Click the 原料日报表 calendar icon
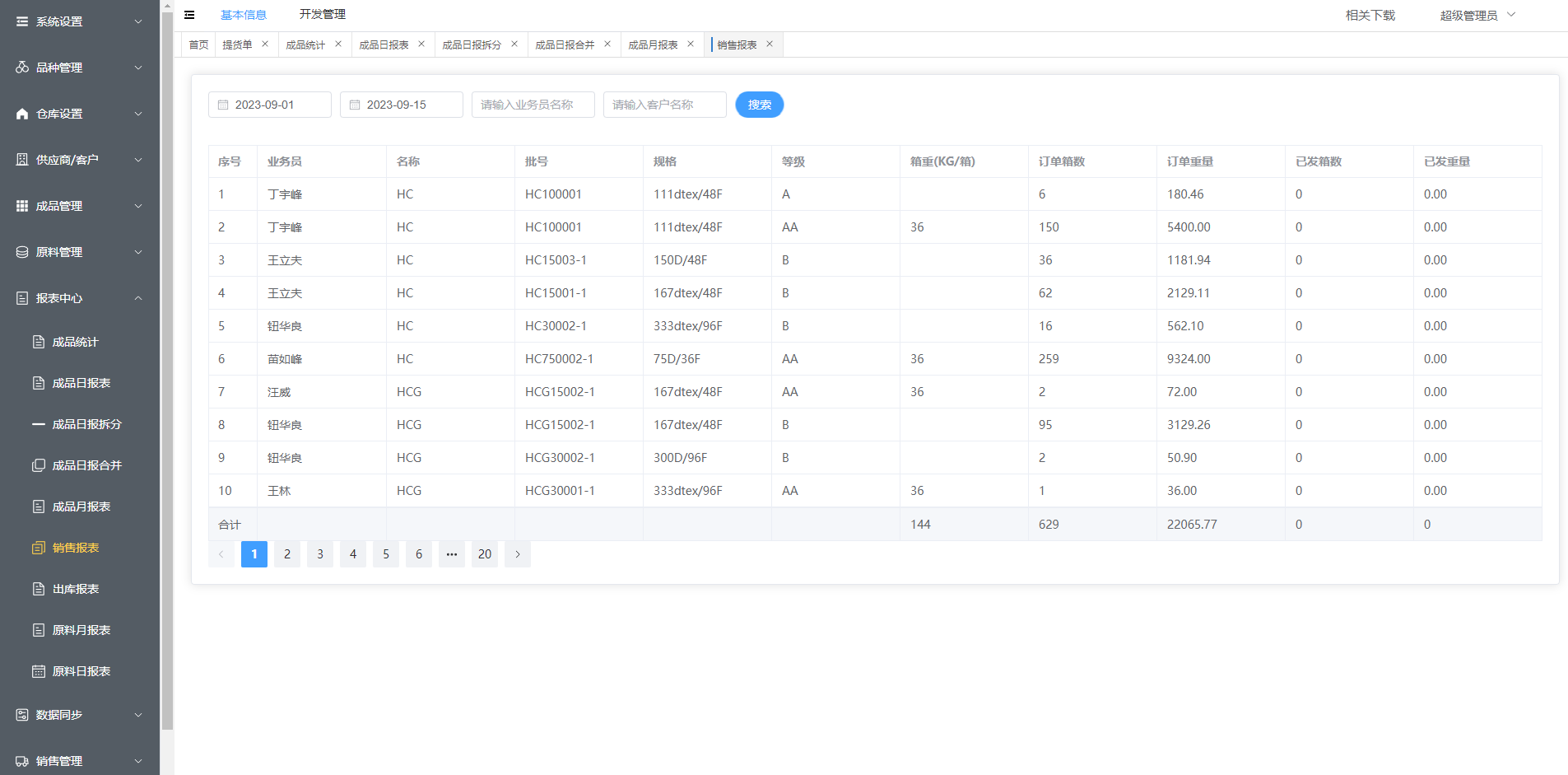 pos(39,671)
